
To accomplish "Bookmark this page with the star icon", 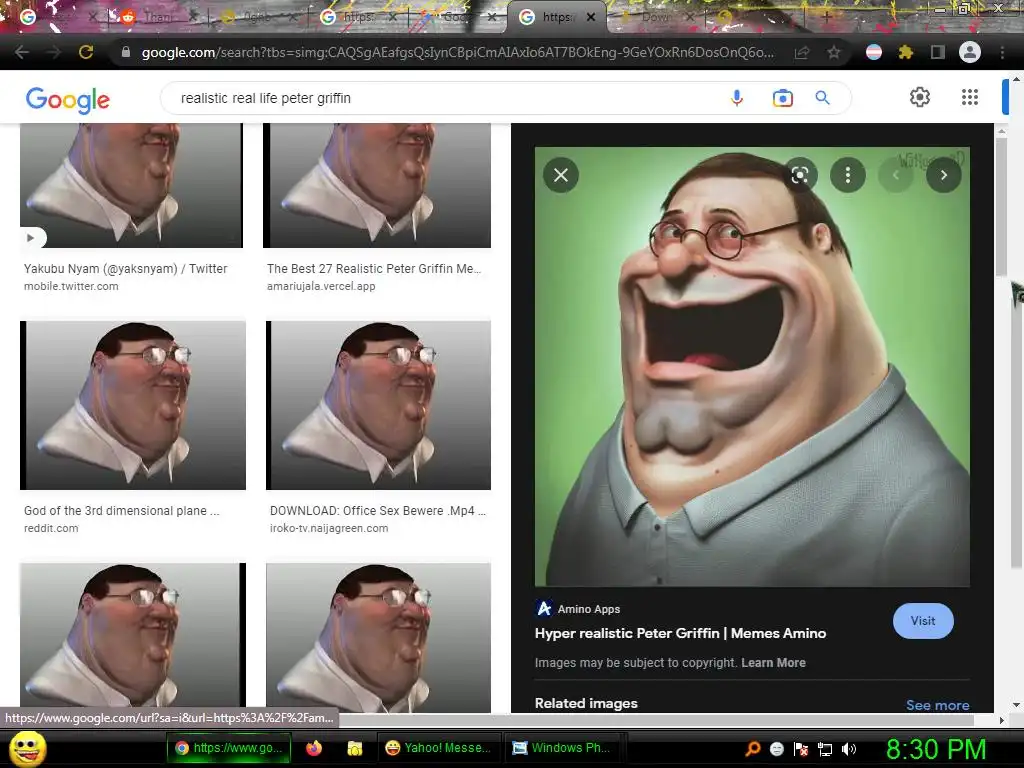I will tap(833, 52).
